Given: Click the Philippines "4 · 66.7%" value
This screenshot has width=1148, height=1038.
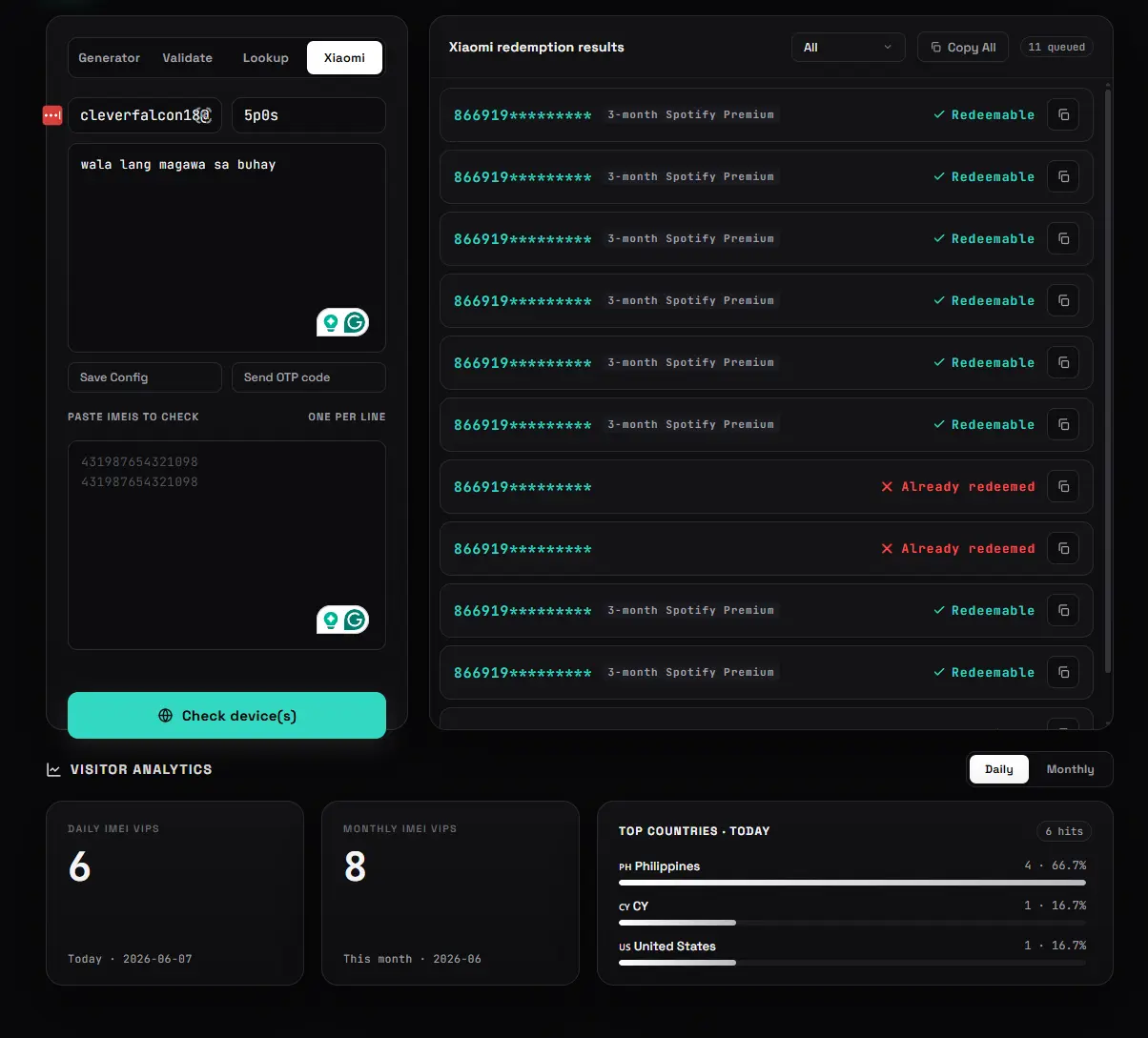Looking at the screenshot, I should (1056, 865).
